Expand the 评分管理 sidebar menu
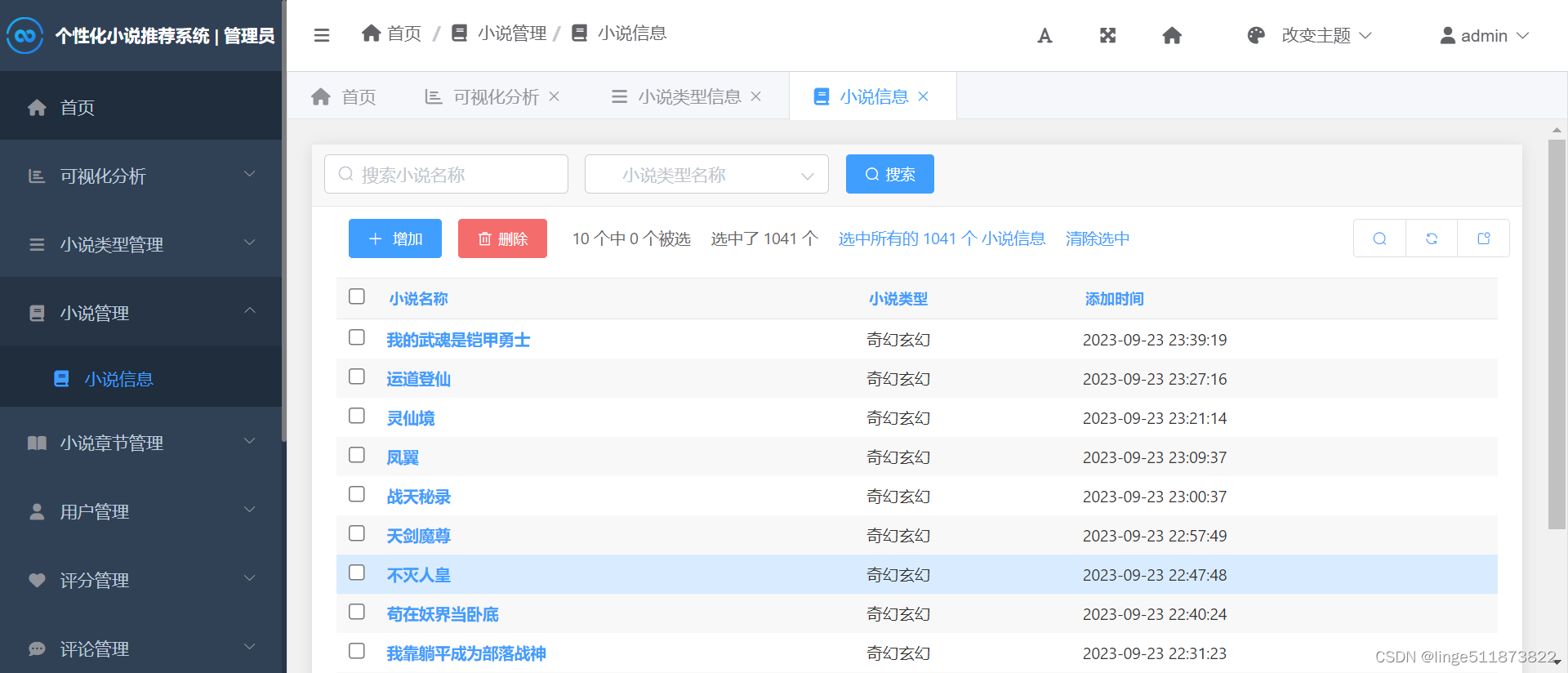Image resolution: width=1568 pixels, height=673 pixels. pyautogui.click(x=250, y=578)
